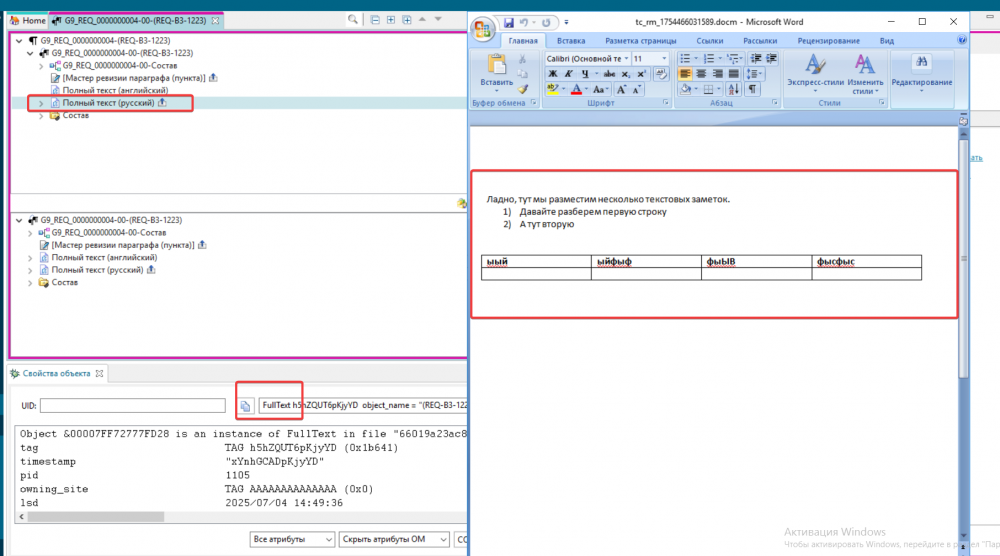The width and height of the screenshot is (1000, 556).
Task: Open the Aa change case button
Action: coord(600,90)
